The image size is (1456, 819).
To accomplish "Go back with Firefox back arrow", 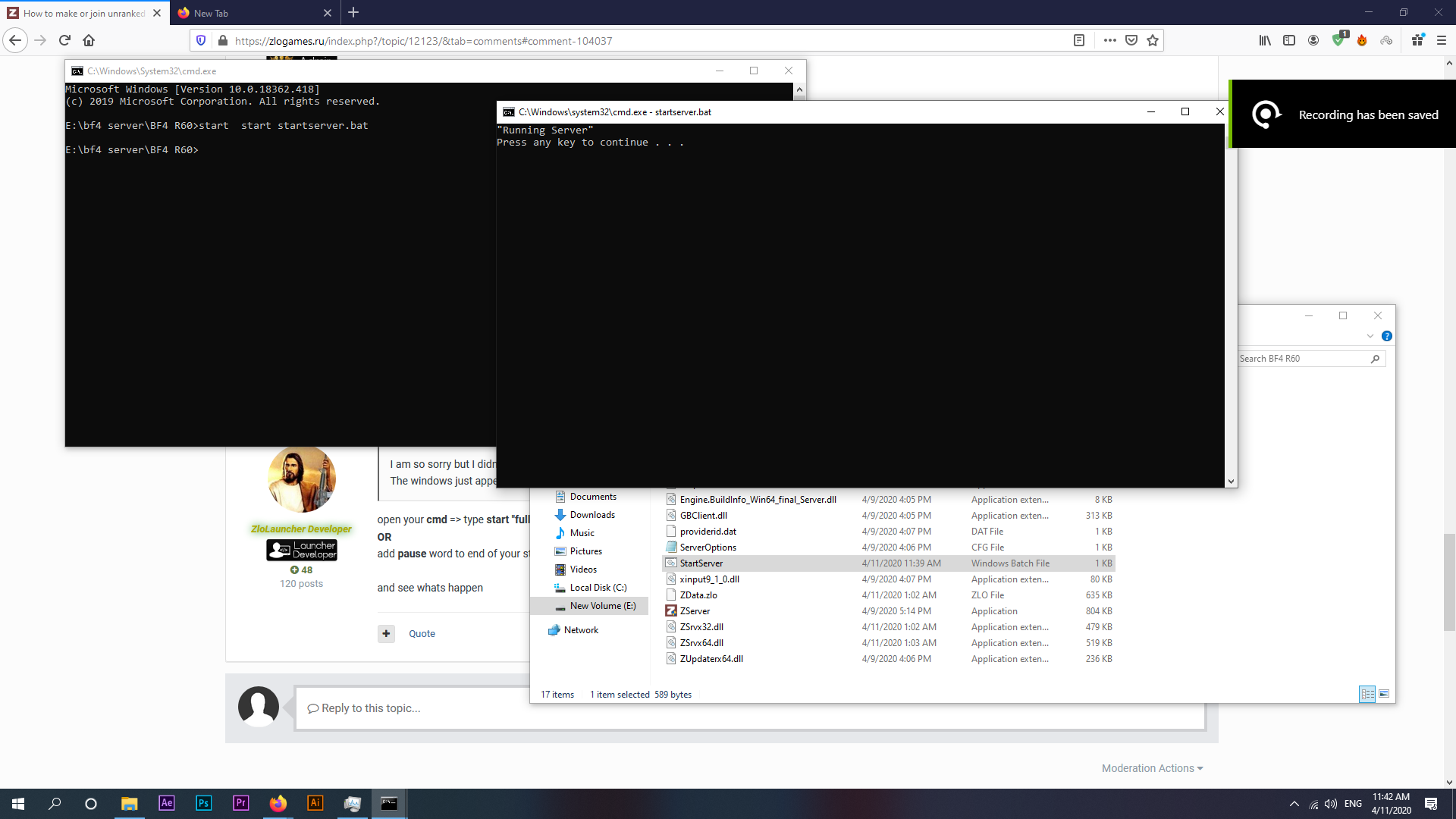I will coord(15,40).
